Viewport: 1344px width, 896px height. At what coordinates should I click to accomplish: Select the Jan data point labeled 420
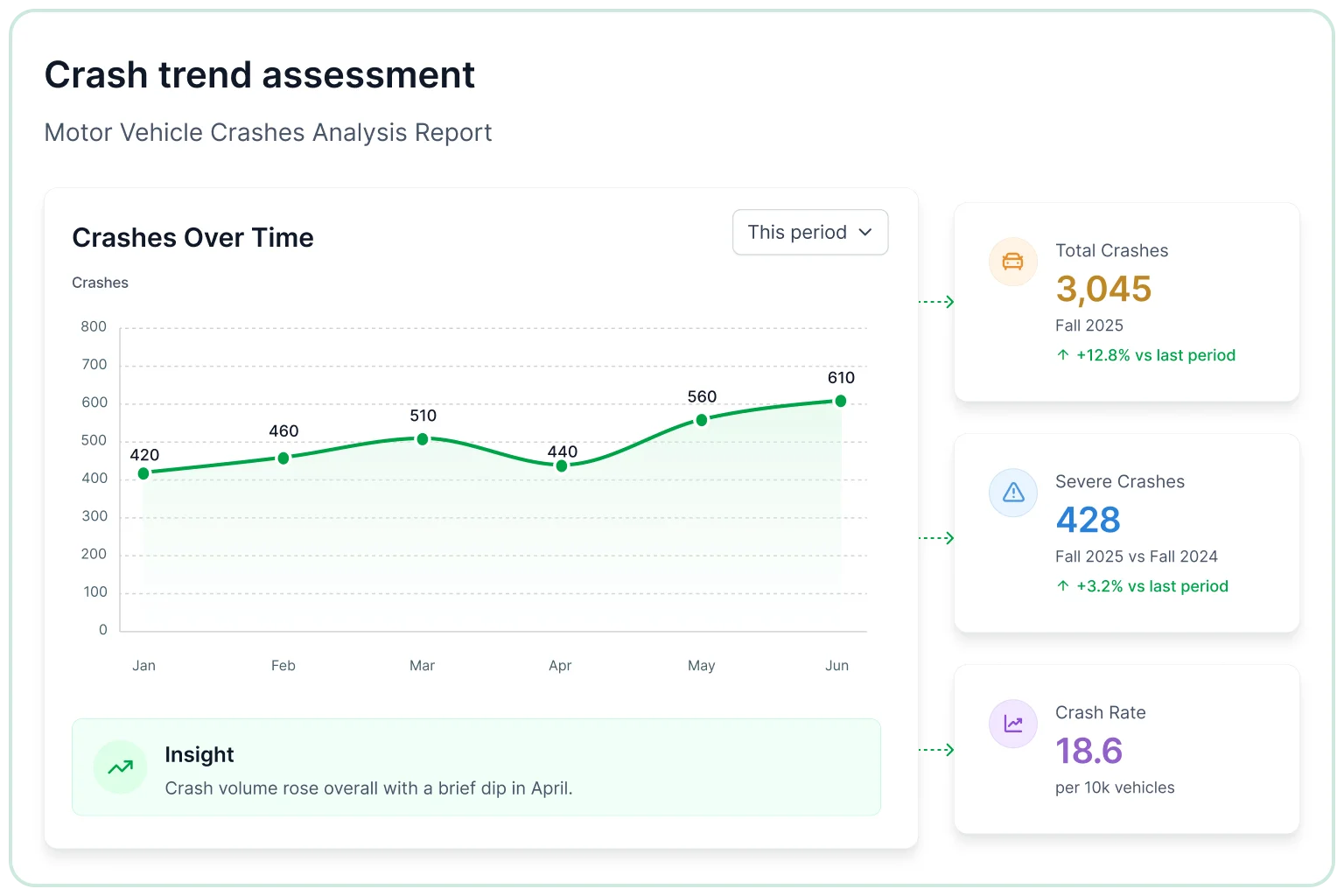click(143, 473)
